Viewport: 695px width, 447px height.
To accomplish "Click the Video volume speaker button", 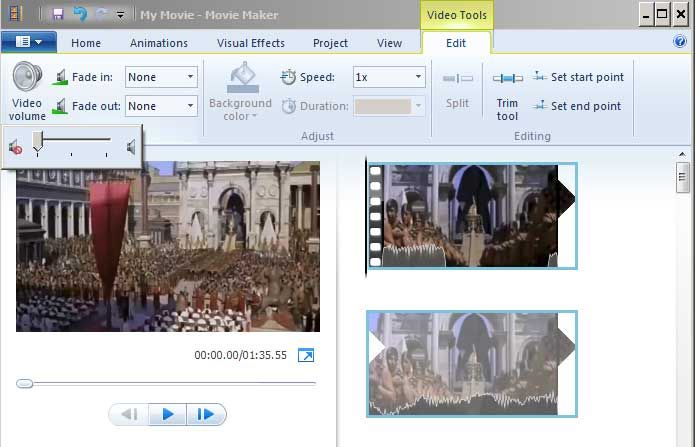I will [x=27, y=91].
